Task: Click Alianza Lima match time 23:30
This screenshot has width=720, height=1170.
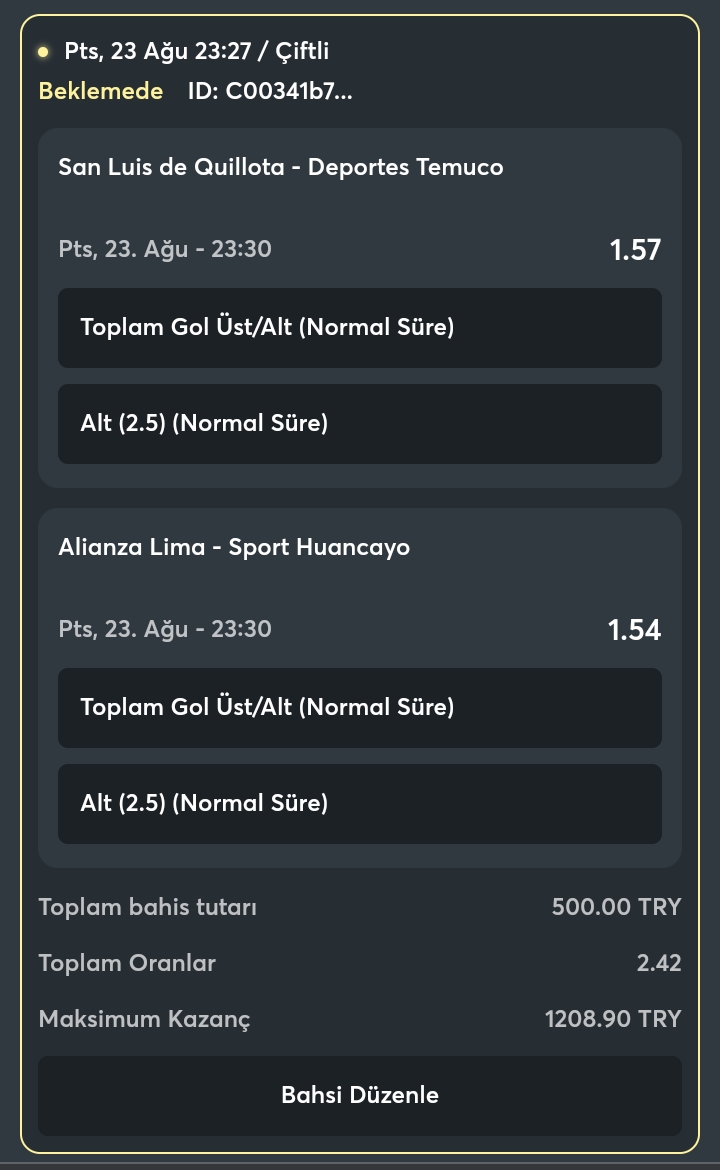Action: 241,628
